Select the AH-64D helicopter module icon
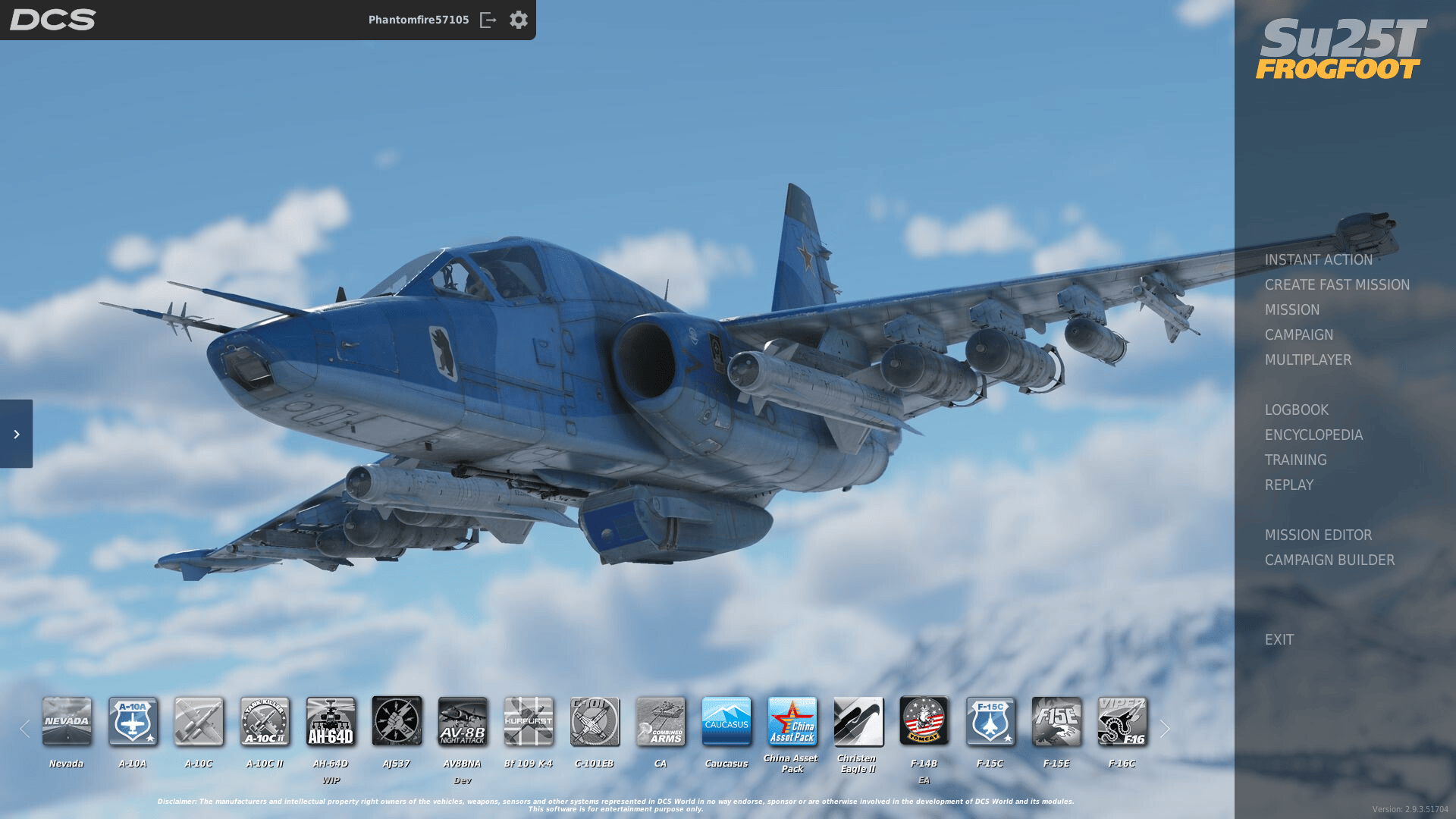 tap(331, 721)
